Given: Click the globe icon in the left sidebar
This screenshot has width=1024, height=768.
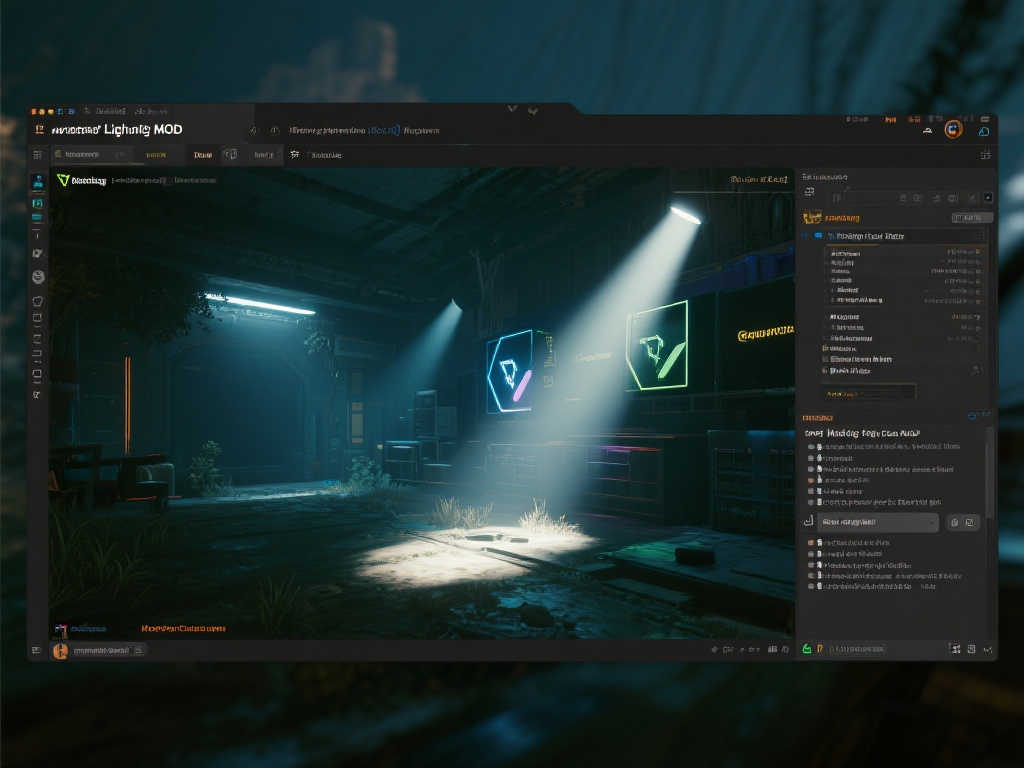Looking at the screenshot, I should click(x=38, y=277).
